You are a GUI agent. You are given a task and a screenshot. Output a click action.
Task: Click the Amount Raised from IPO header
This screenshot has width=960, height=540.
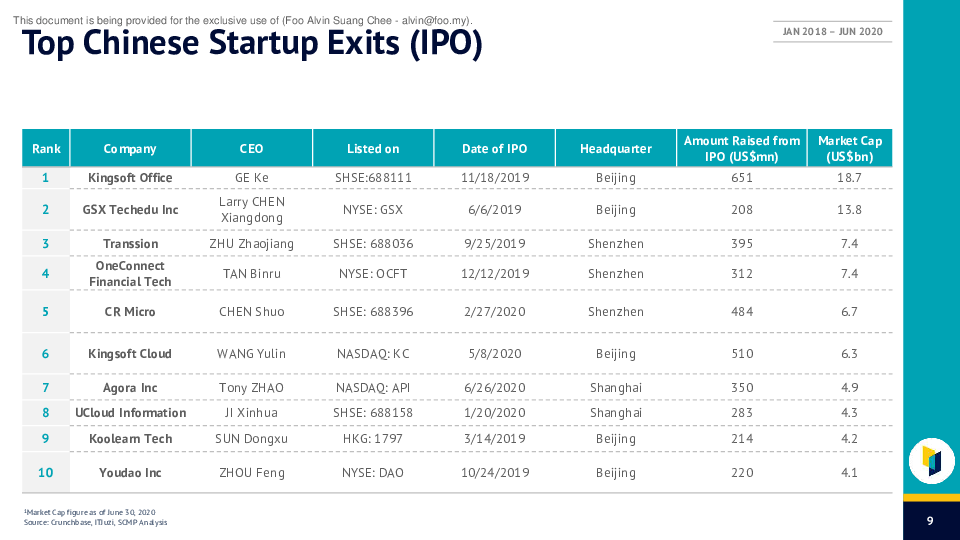click(x=742, y=149)
